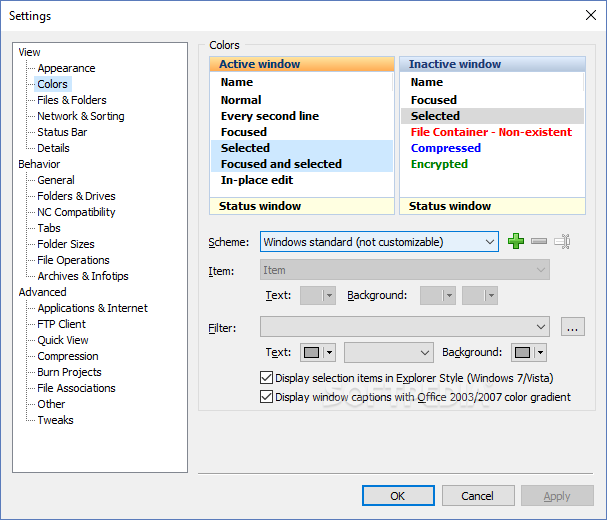The image size is (607, 520).
Task: Open the Scheme dropdown
Action: (379, 242)
